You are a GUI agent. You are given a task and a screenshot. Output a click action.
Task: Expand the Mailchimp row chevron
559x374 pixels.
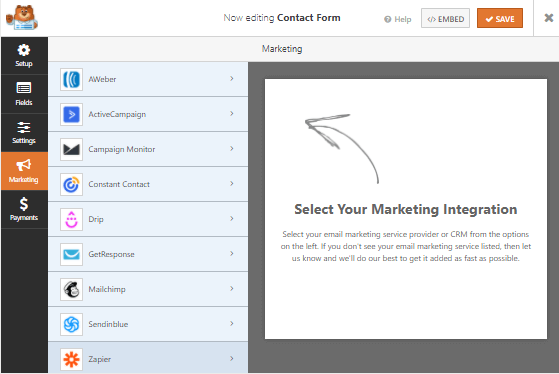pyautogui.click(x=232, y=288)
